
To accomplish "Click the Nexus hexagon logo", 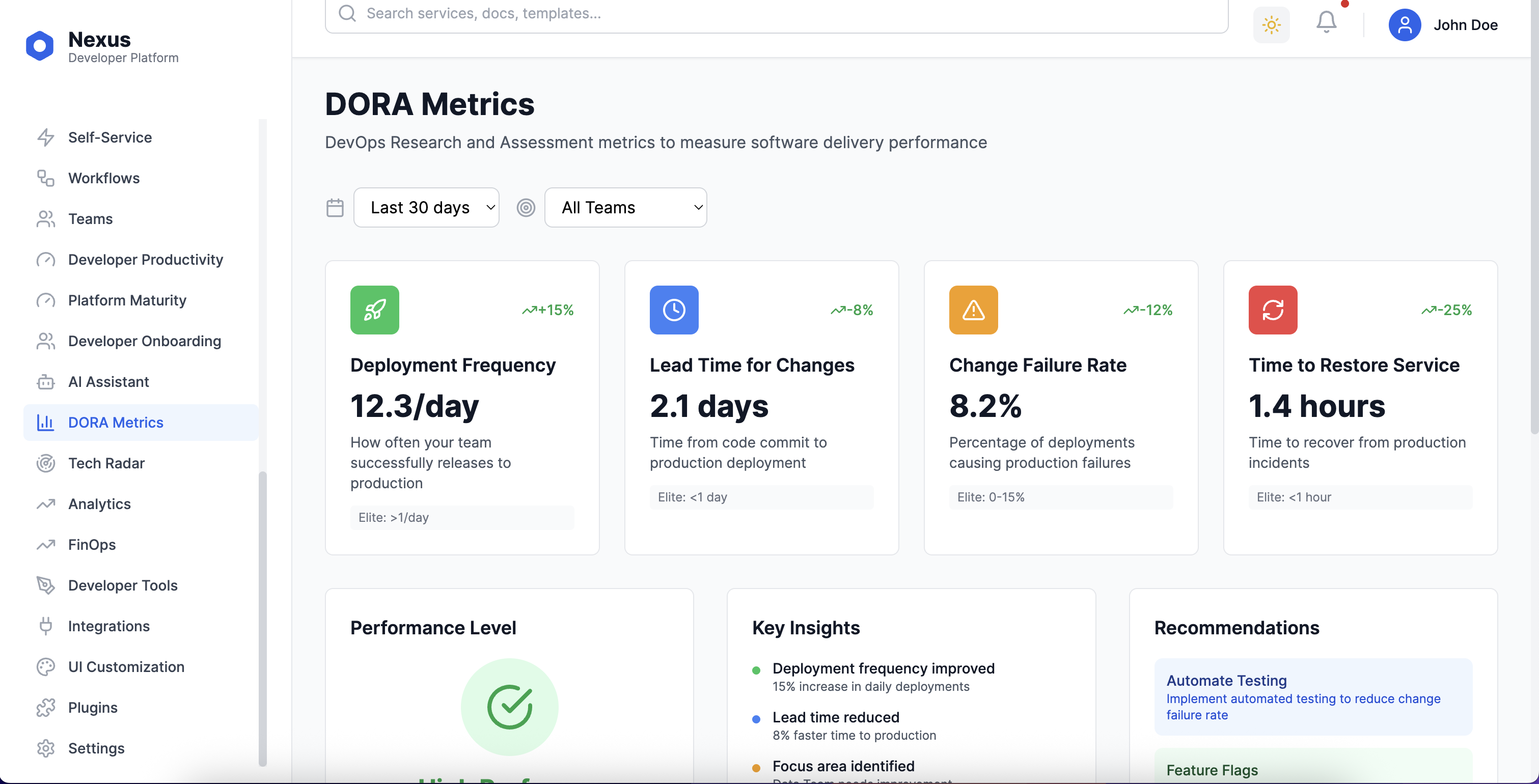I will (39, 46).
